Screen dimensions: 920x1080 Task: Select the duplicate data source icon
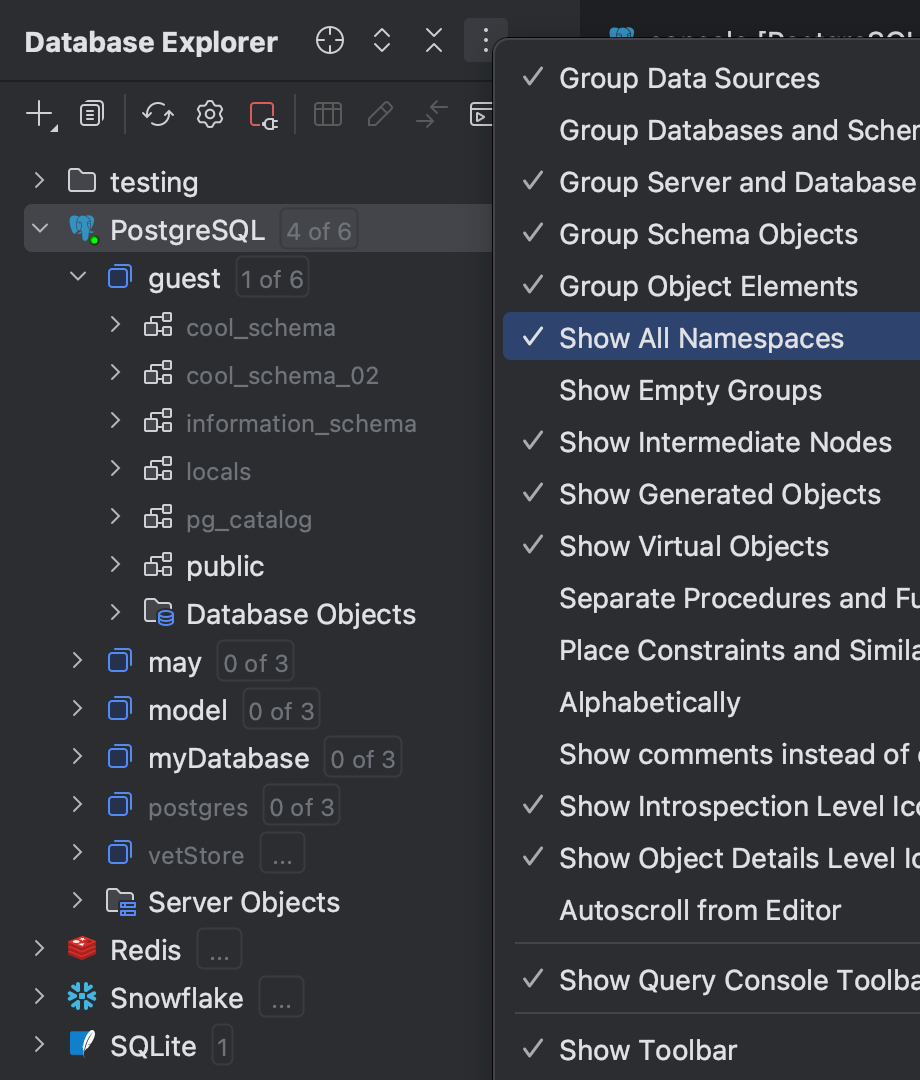91,113
